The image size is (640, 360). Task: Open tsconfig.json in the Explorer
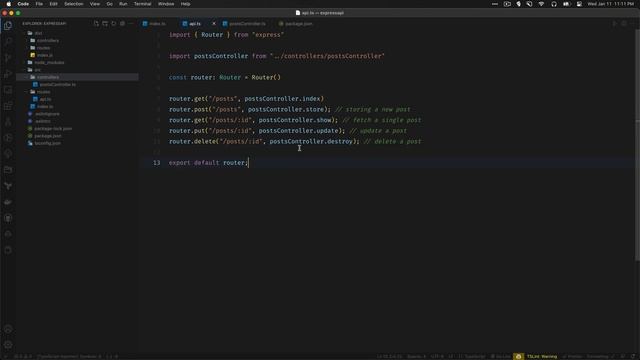(x=78, y=143)
